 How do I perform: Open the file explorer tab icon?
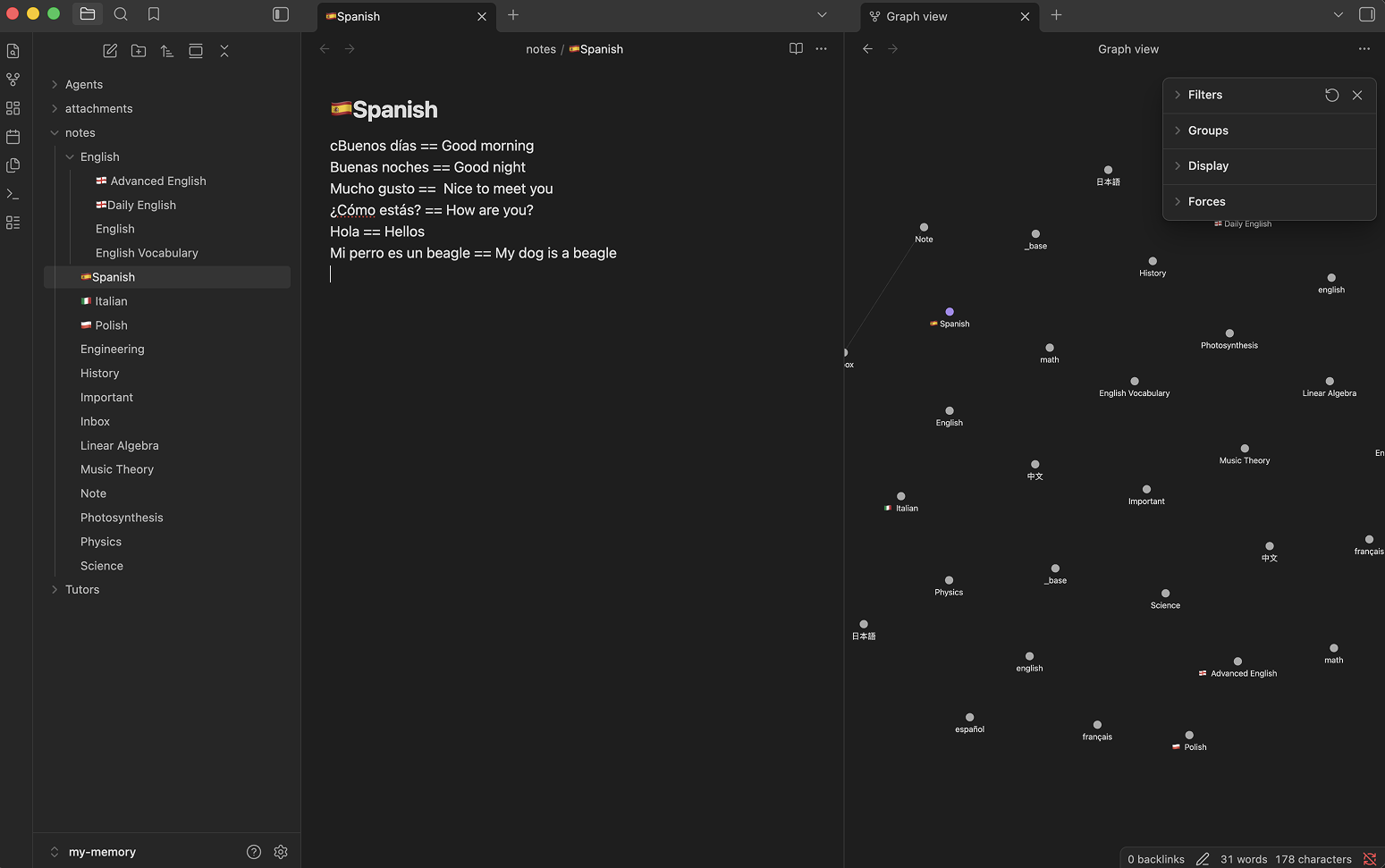88,14
